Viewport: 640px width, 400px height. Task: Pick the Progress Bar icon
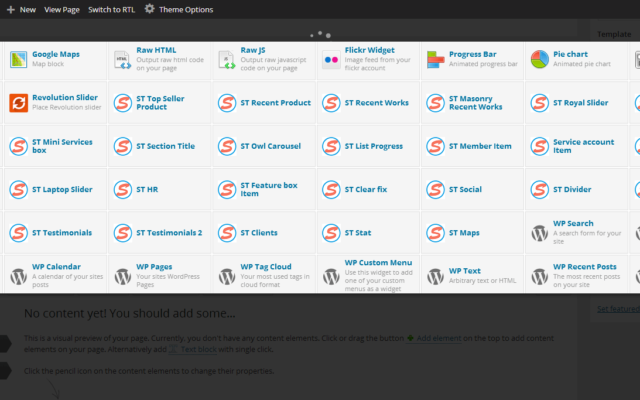pyautogui.click(x=435, y=60)
